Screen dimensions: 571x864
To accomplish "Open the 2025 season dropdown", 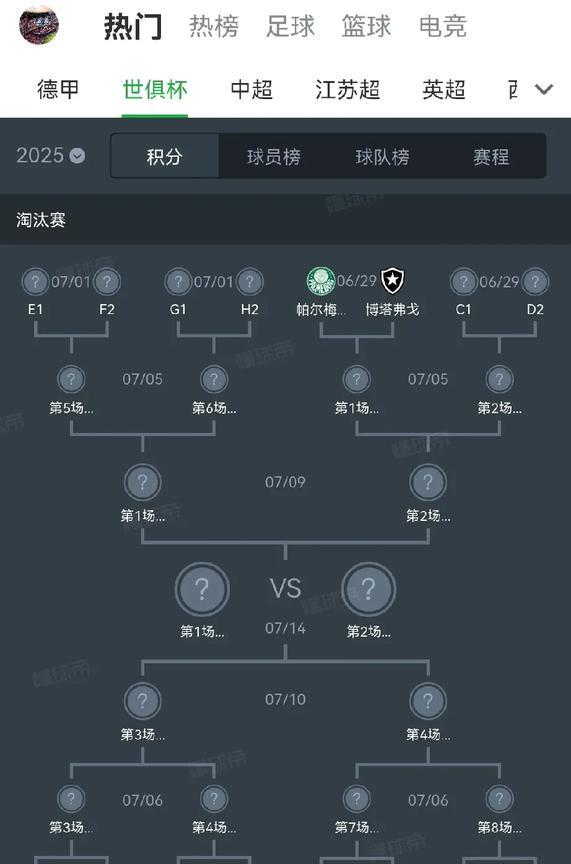I will [x=51, y=155].
